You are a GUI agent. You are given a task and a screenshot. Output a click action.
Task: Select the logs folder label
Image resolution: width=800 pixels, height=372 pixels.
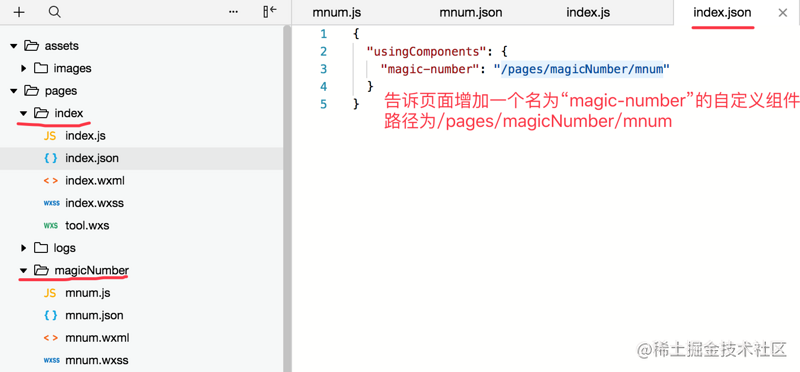(65, 248)
